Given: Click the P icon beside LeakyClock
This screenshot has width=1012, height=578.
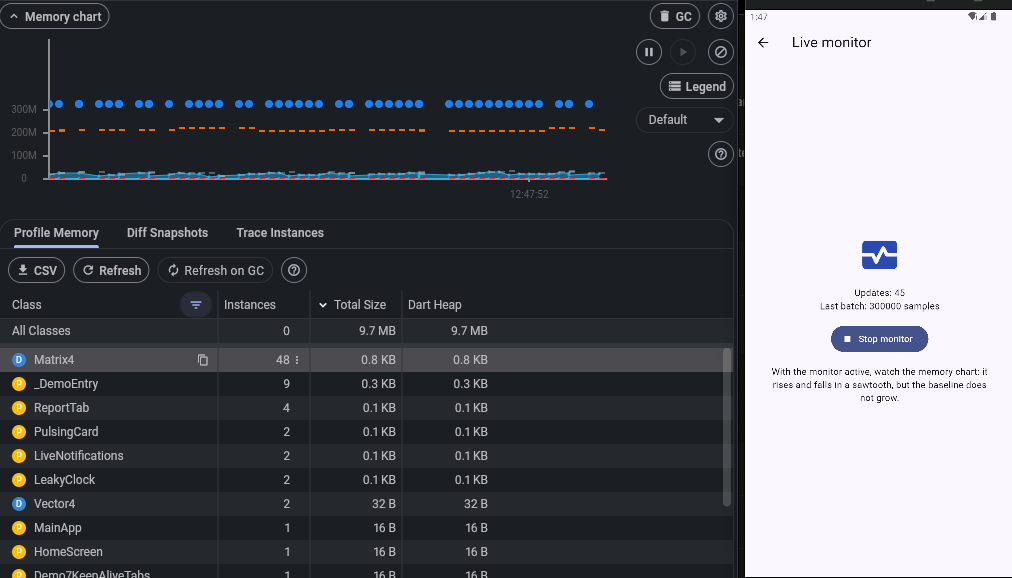Looking at the screenshot, I should pos(19,480).
